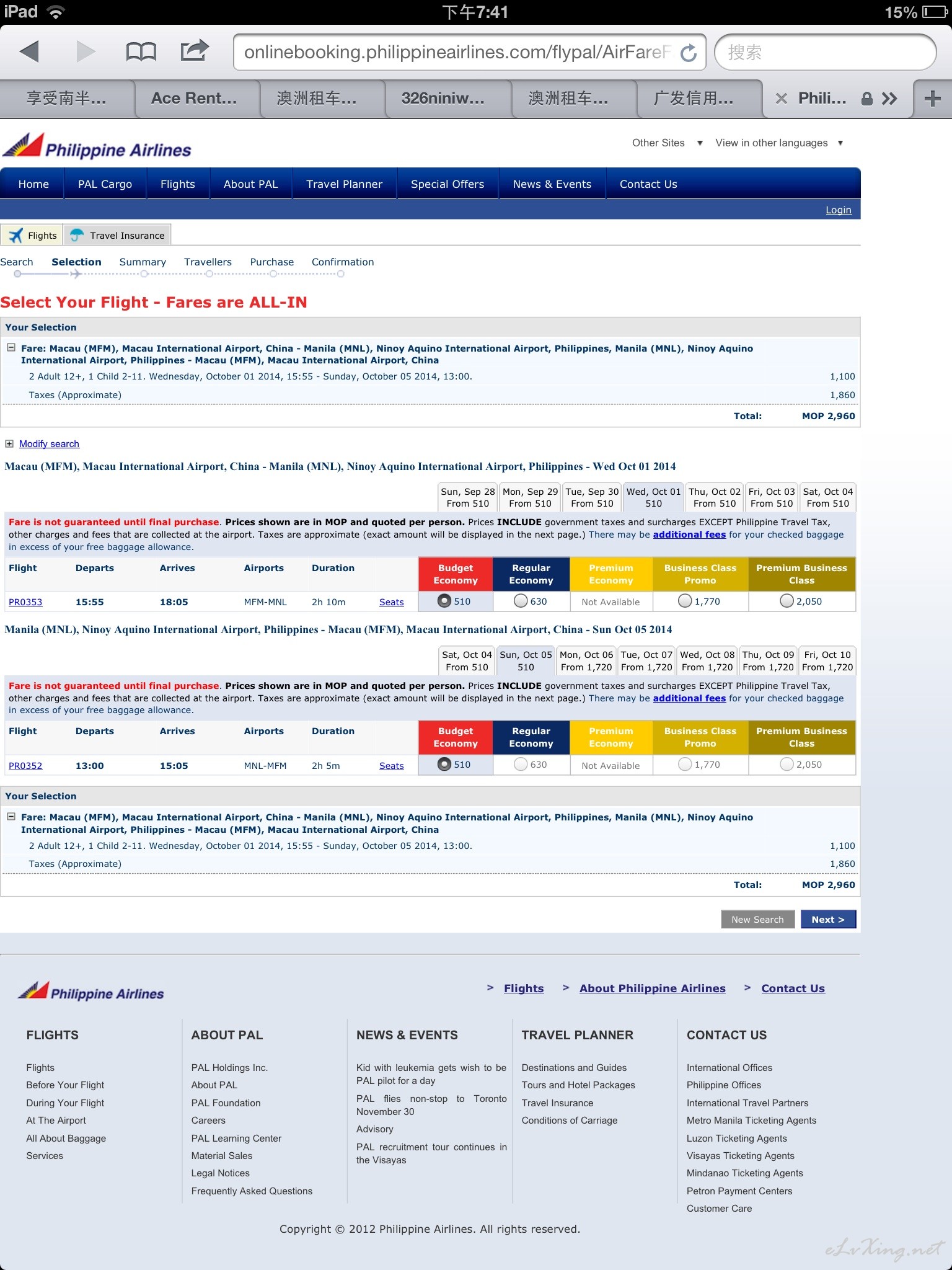Click the Next > button
952x1270 pixels.
pos(828,919)
